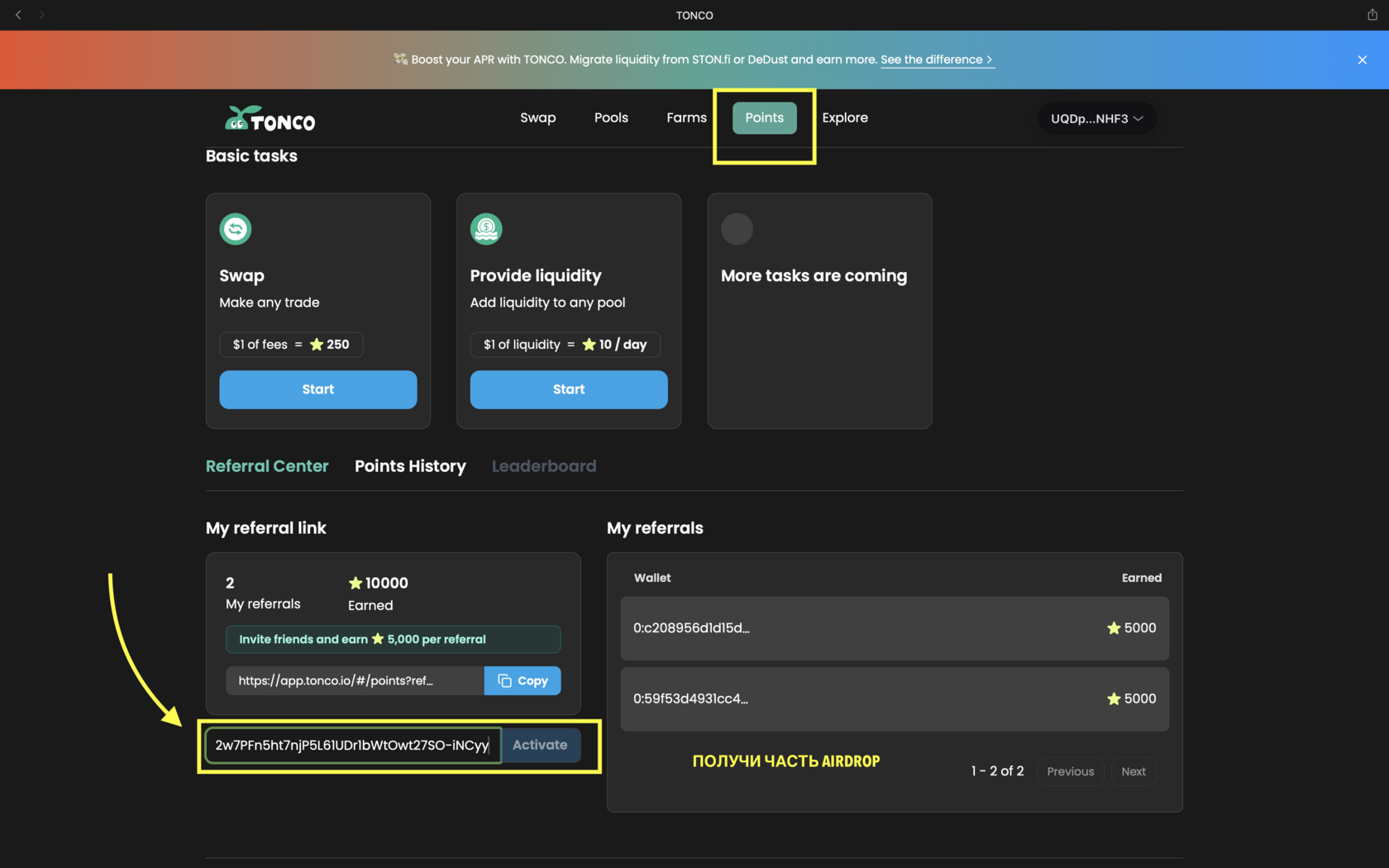The image size is (1389, 868).
Task: Click the referral link URL field
Action: coord(355,680)
